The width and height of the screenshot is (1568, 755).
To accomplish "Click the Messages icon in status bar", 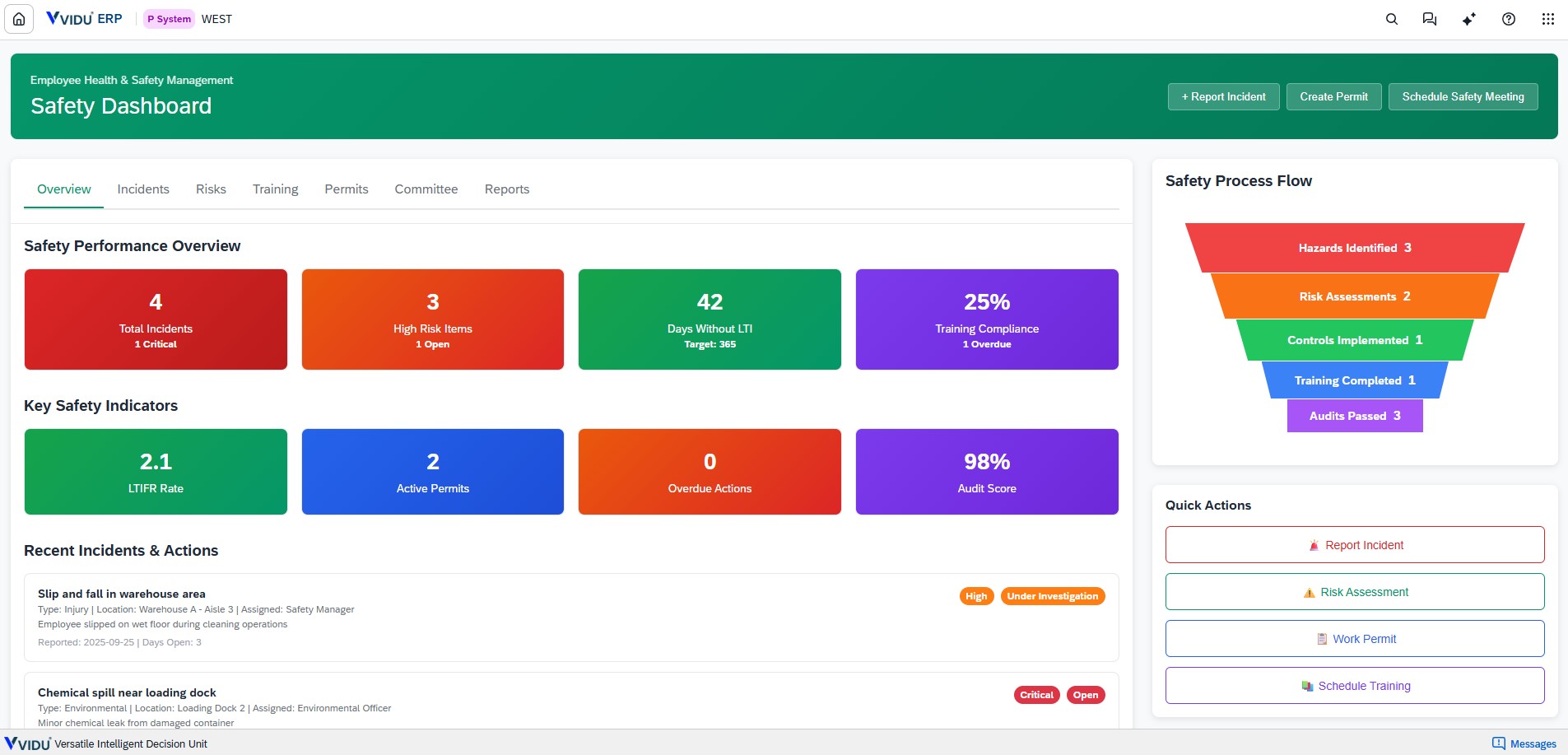I will [x=1524, y=743].
